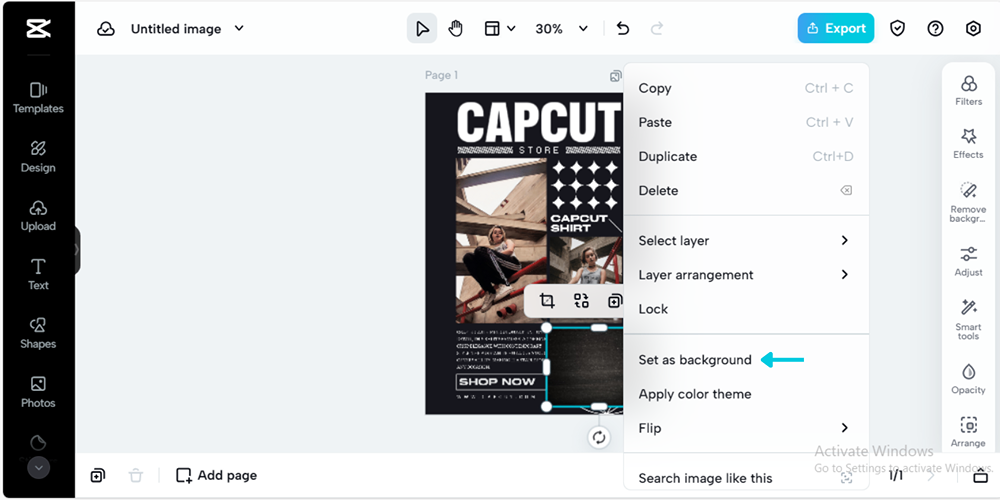Click the duplicate page icon in bottom bar
Viewport: 1000px width, 500px height.
pos(98,475)
